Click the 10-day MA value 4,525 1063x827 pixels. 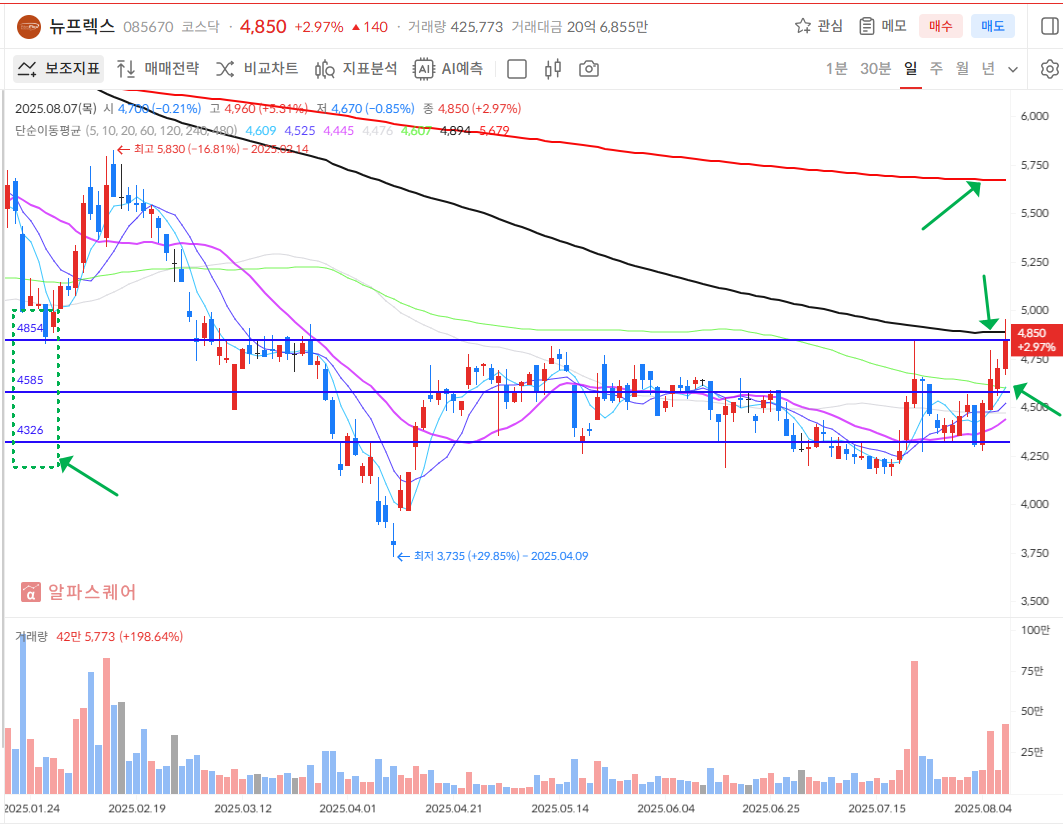300,130
